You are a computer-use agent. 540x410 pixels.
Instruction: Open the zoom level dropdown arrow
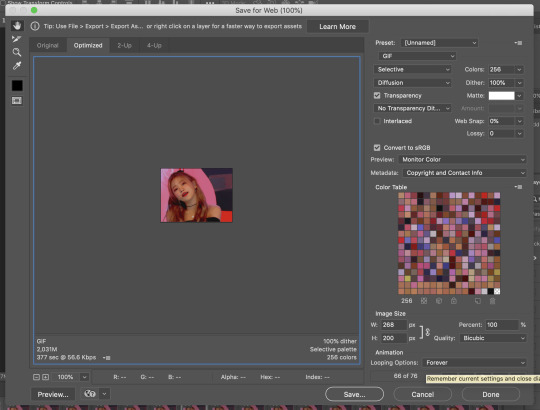point(84,377)
